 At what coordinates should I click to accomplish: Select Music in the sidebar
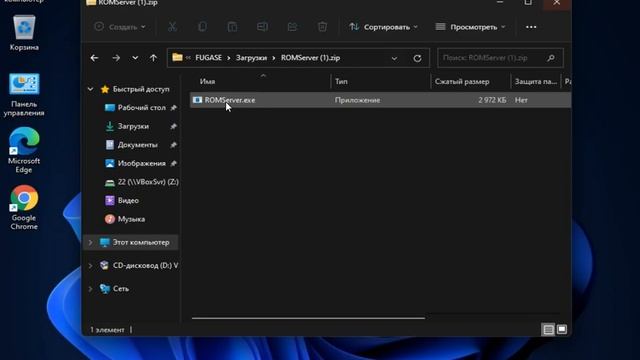pyautogui.click(x=131, y=219)
